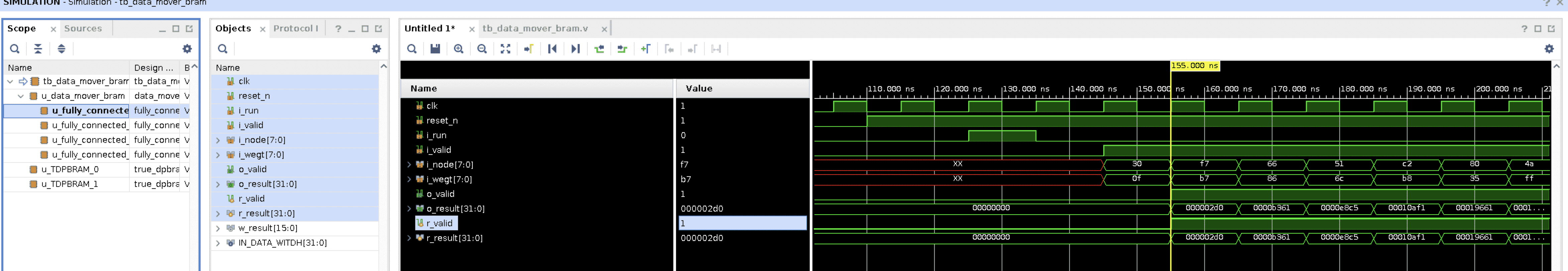Screen dimensions: 1568x271
Task: Select the Scope tab
Action: coord(21,29)
